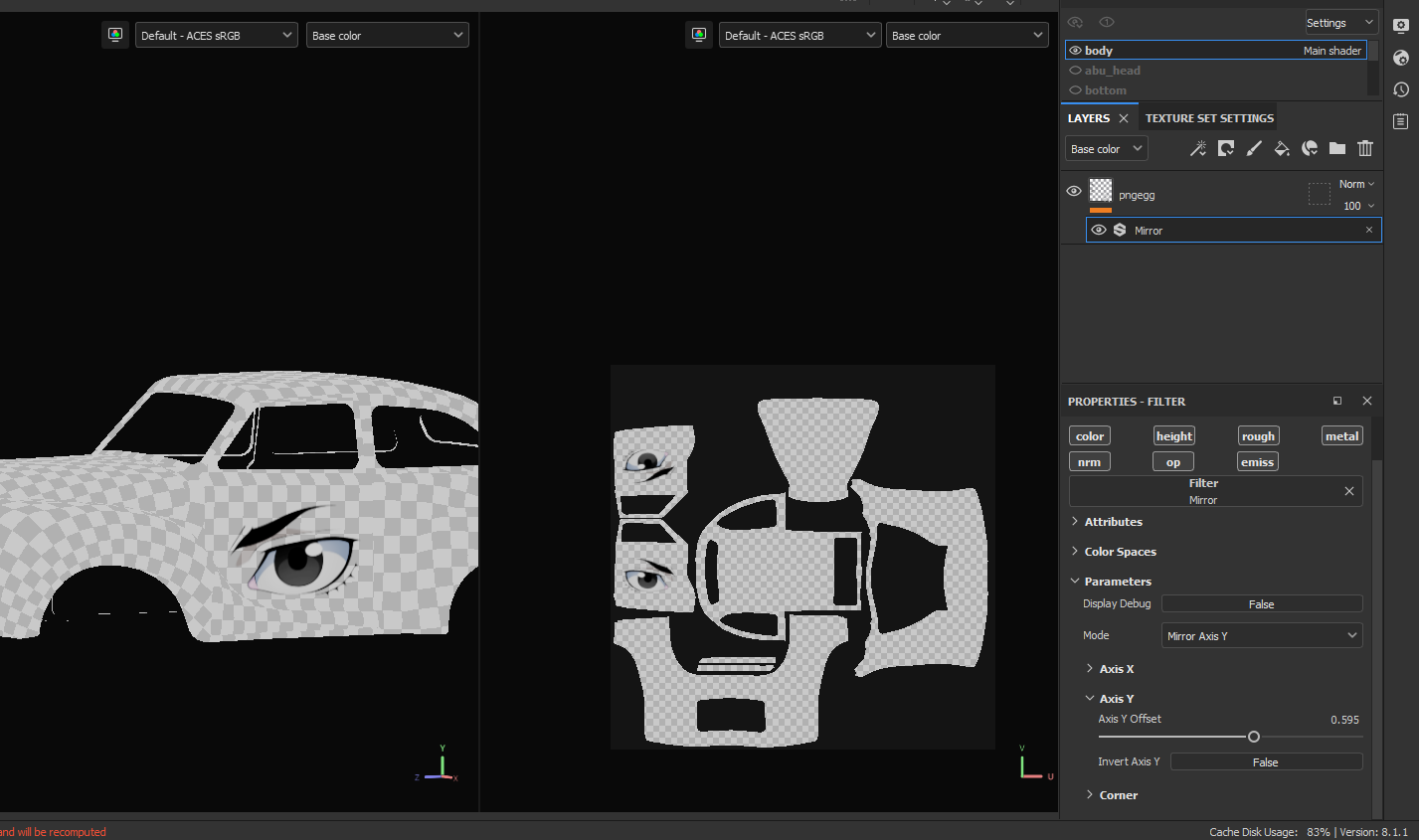1419x840 pixels.
Task: Click the Axis Y Offset slider handle
Action: [1254, 737]
